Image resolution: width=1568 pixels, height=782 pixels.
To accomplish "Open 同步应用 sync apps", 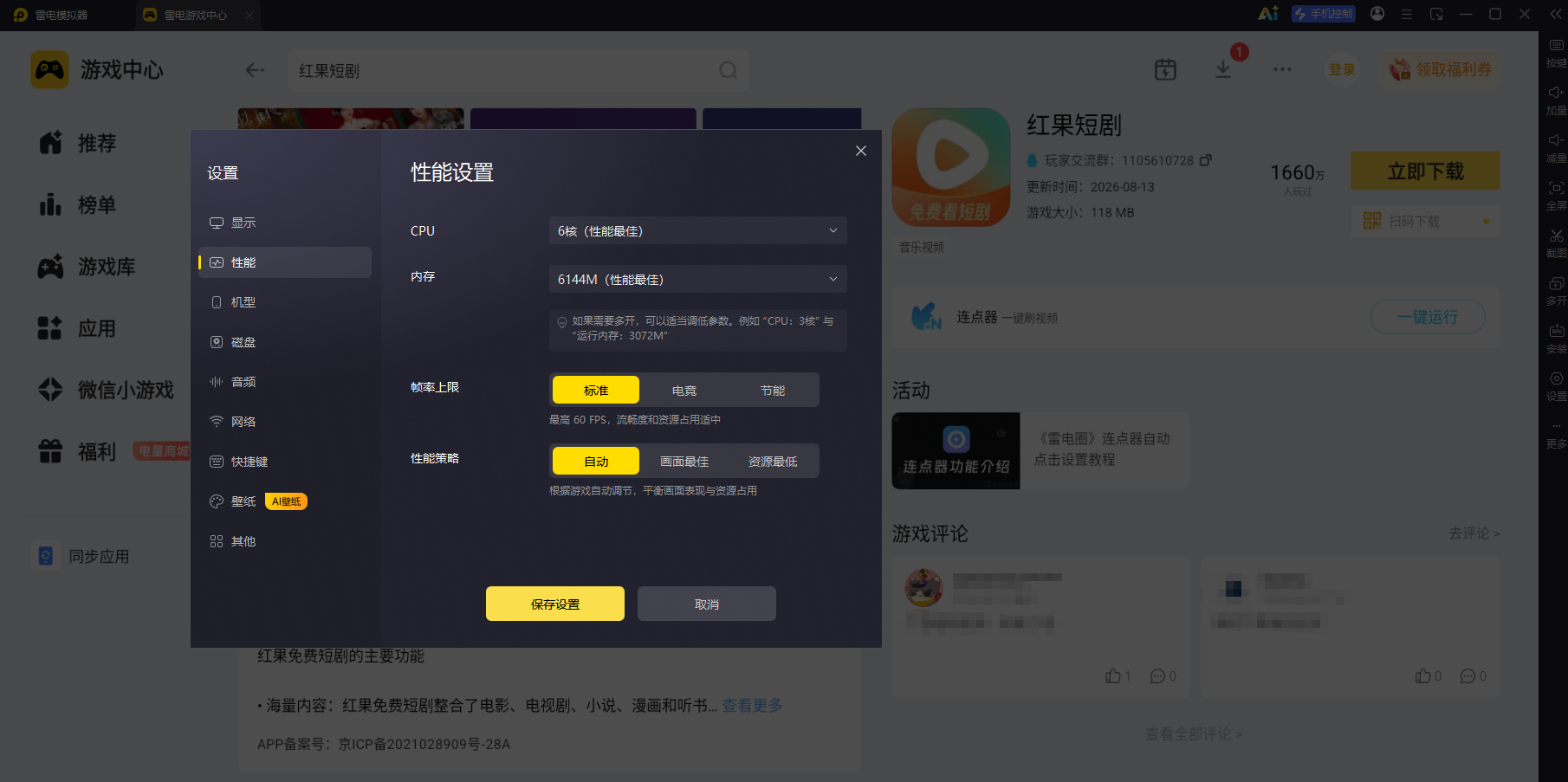I will (x=82, y=556).
